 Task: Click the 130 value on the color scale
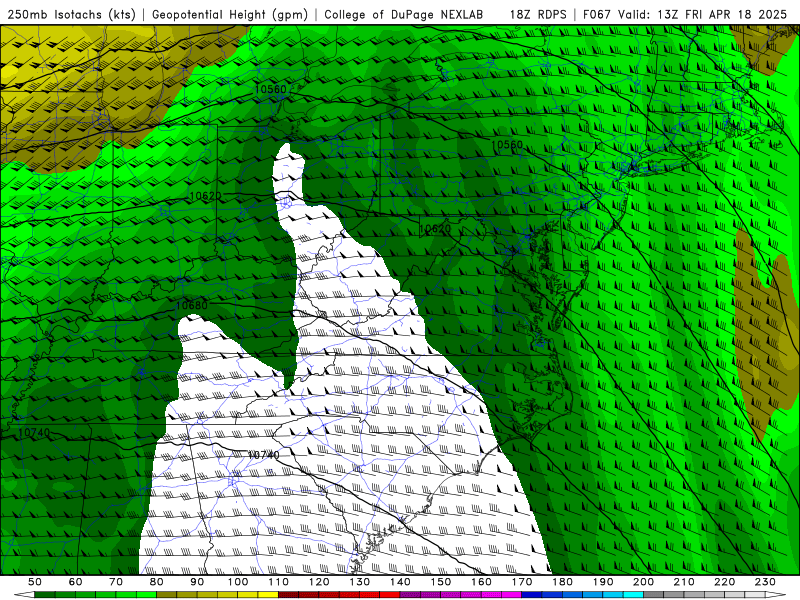click(x=360, y=582)
